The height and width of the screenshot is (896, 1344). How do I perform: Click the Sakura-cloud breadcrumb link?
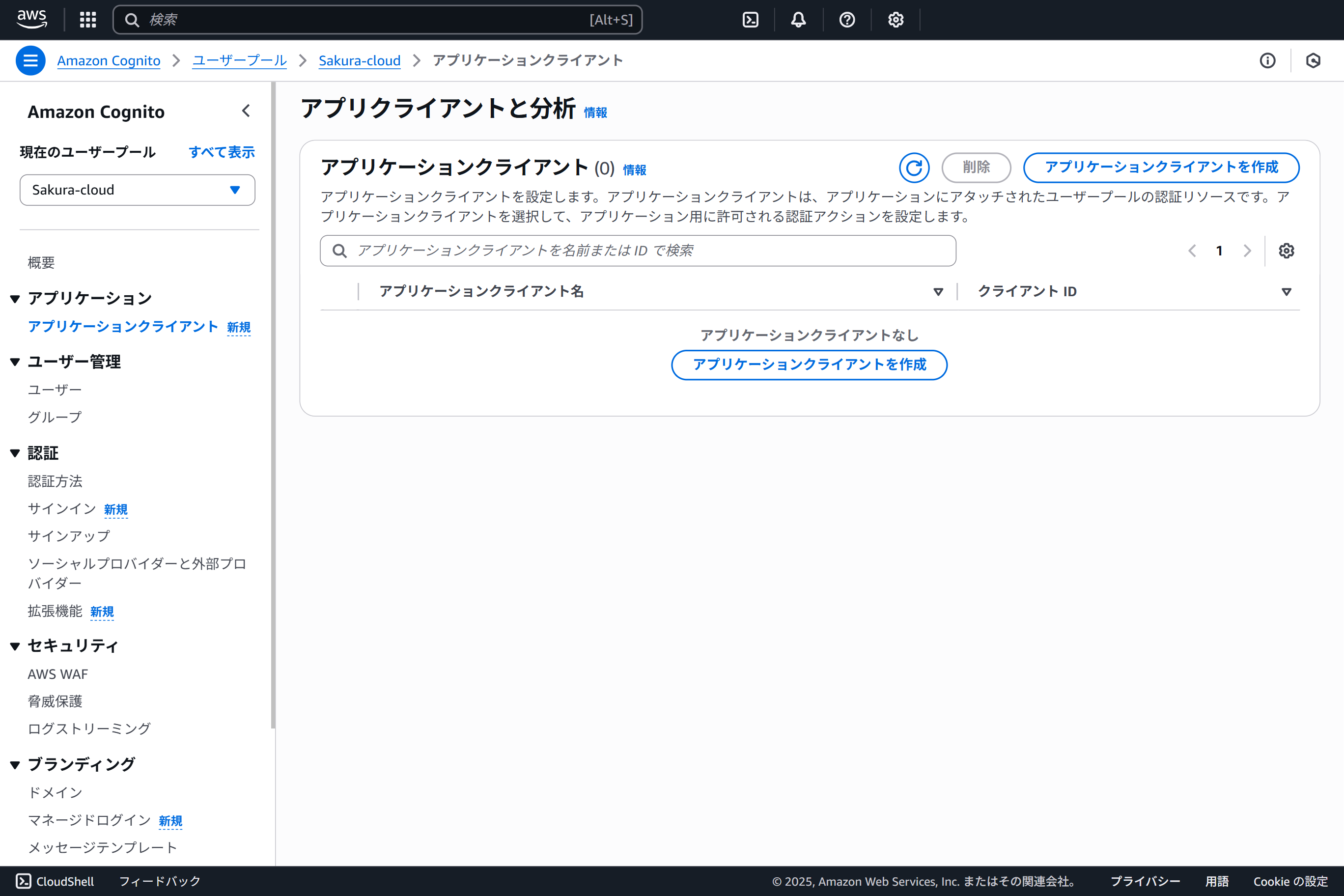(360, 60)
